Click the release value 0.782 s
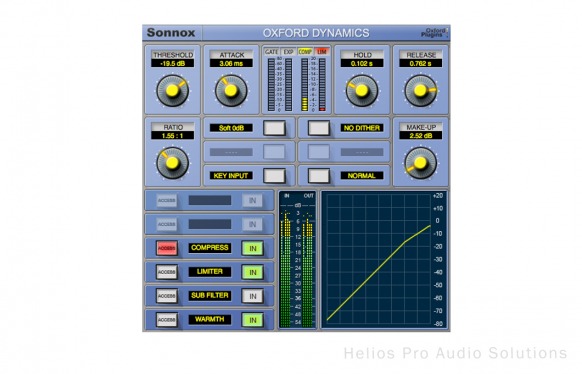Viewport: 582px width, 374px height. (421, 63)
